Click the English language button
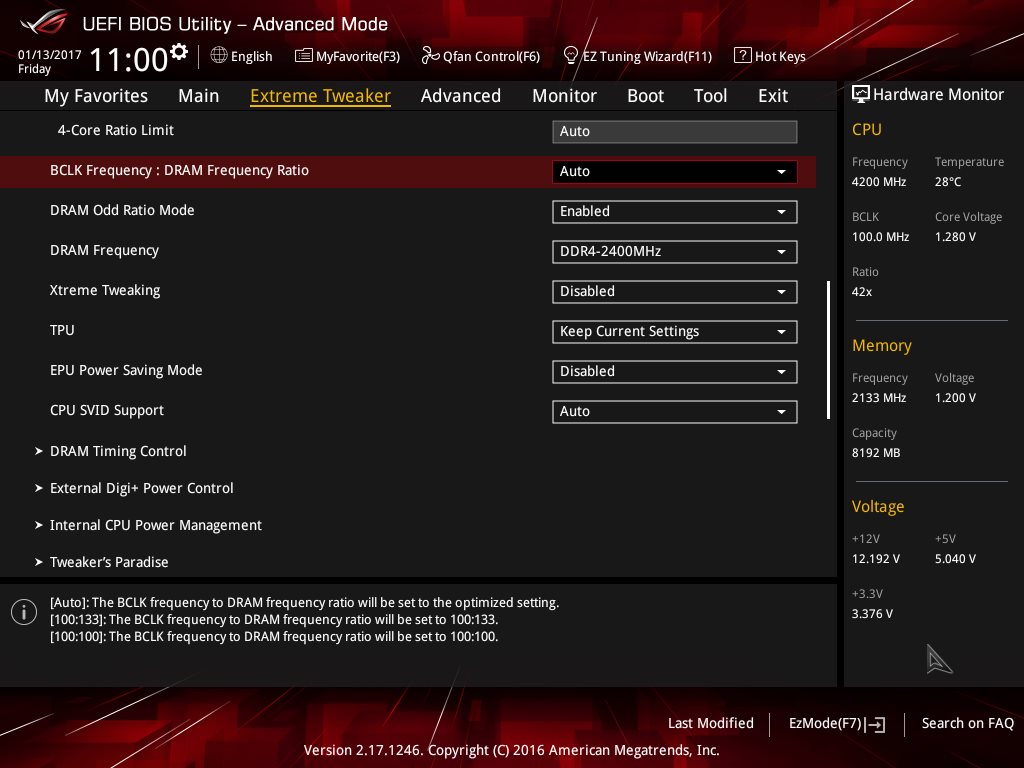This screenshot has height=768, width=1024. click(x=242, y=56)
